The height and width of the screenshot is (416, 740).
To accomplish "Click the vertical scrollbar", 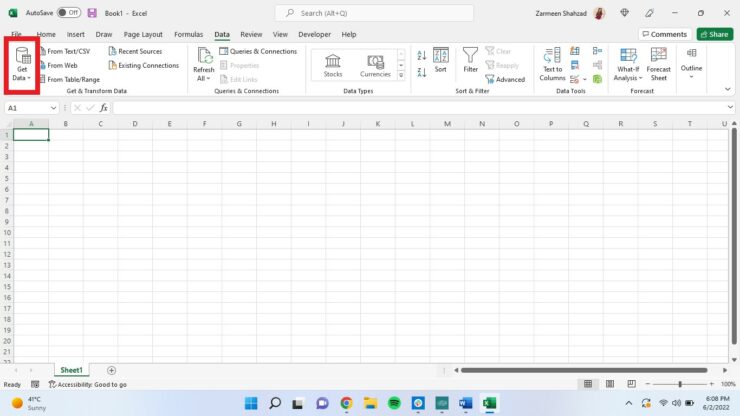I will point(734,236).
